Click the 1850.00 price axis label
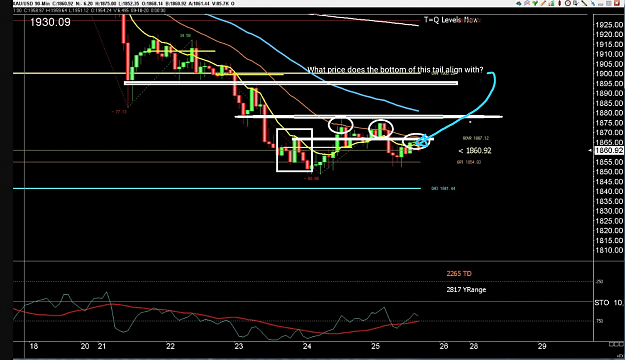Image resolution: width=625 pixels, height=360 pixels. 609,172
